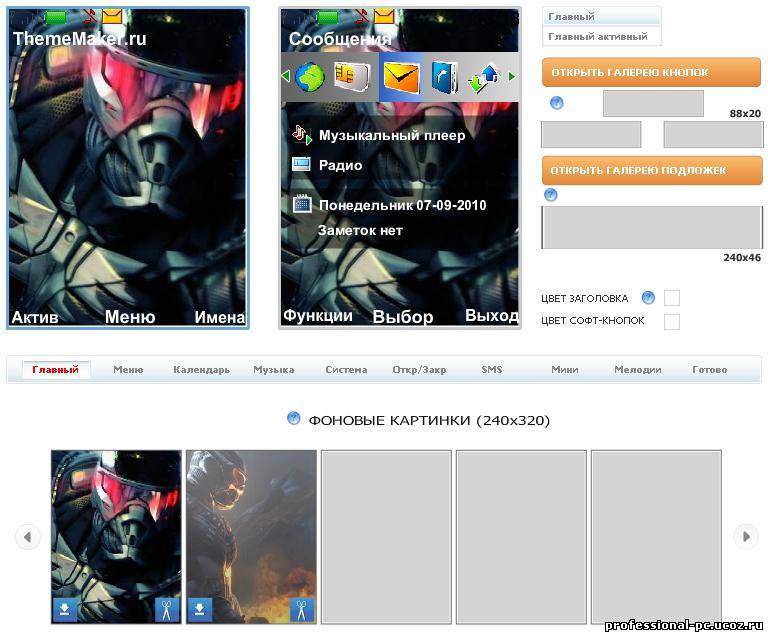Click the right green arrow in menu strip
Image resolution: width=768 pixels, height=635 pixels.
(x=512, y=76)
